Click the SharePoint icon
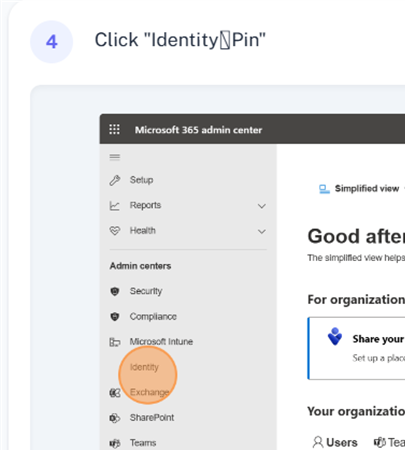 (115, 418)
